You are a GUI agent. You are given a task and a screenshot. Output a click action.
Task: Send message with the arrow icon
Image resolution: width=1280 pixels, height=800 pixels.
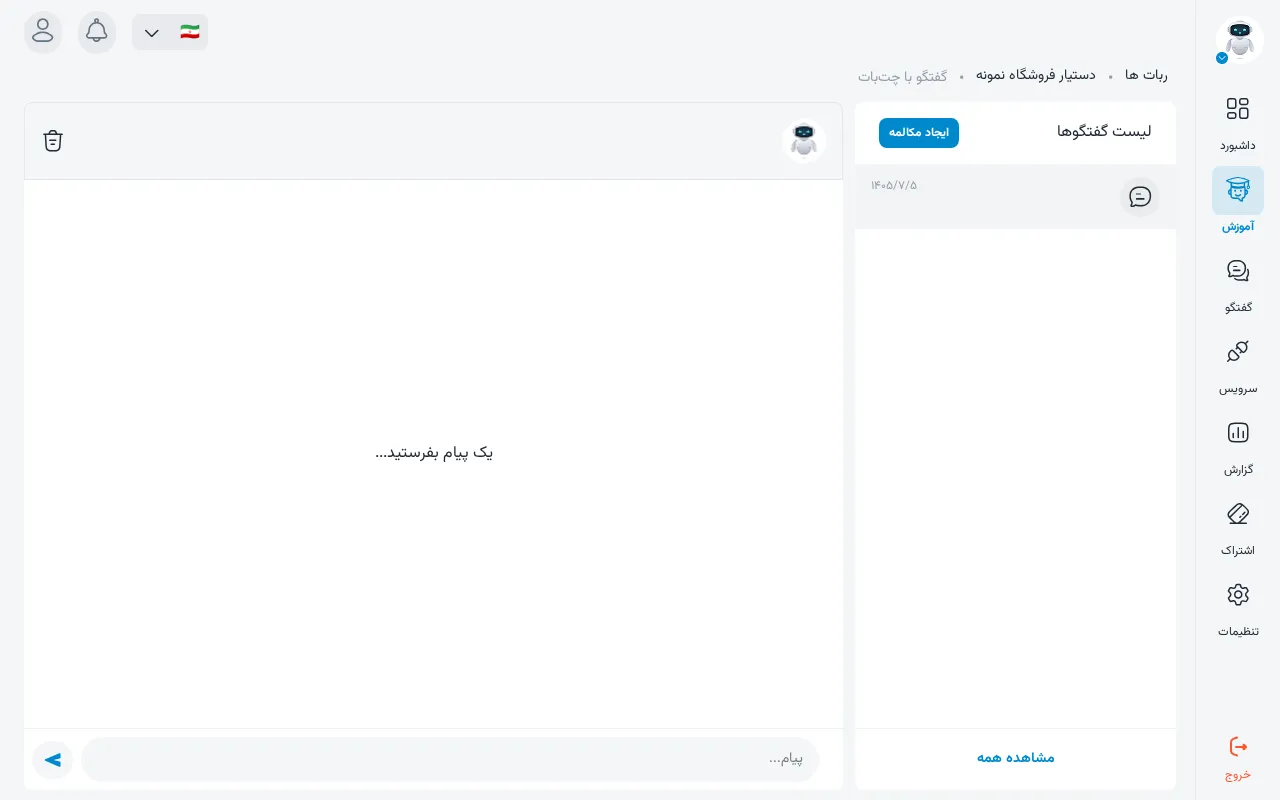click(x=53, y=760)
